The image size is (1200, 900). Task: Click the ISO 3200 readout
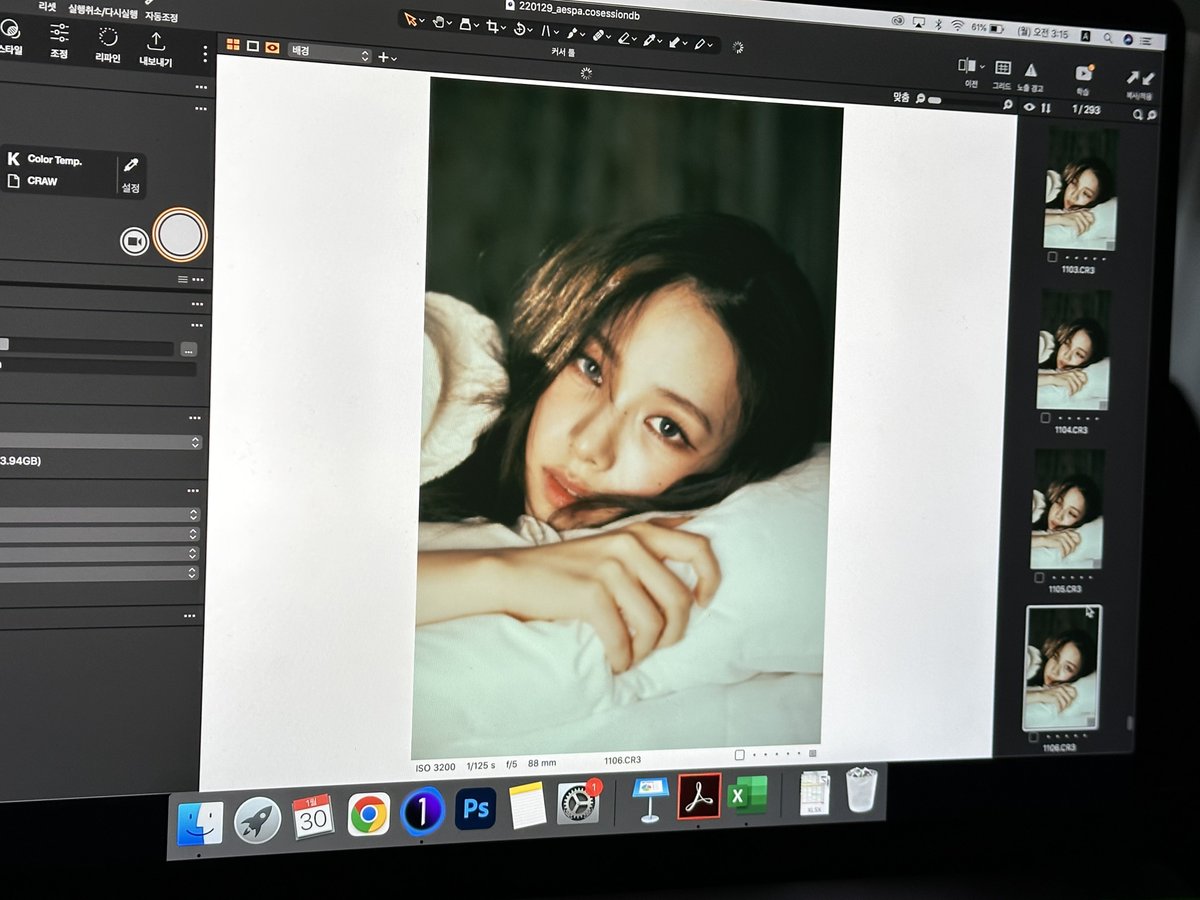[x=436, y=768]
